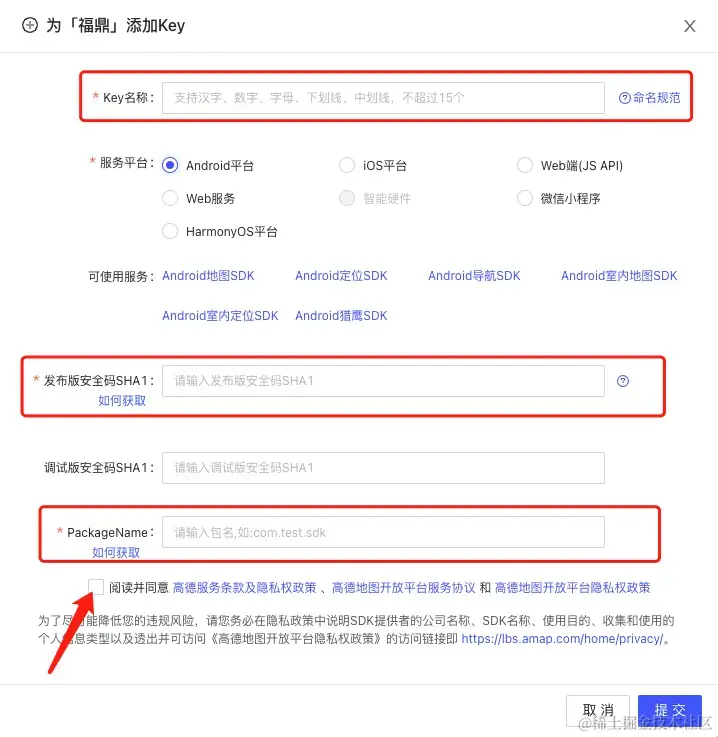Select Web端(JS API) platform option

tap(524, 165)
